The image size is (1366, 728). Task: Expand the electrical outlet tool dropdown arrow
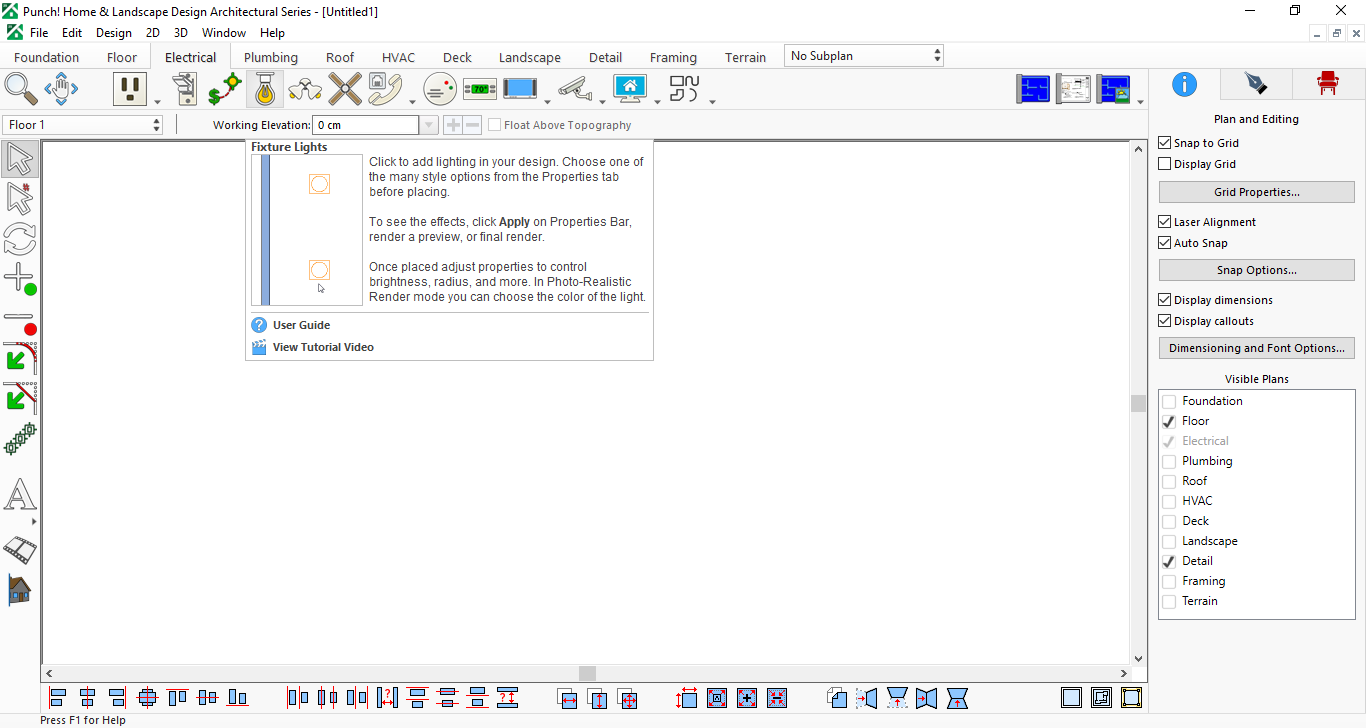157,100
